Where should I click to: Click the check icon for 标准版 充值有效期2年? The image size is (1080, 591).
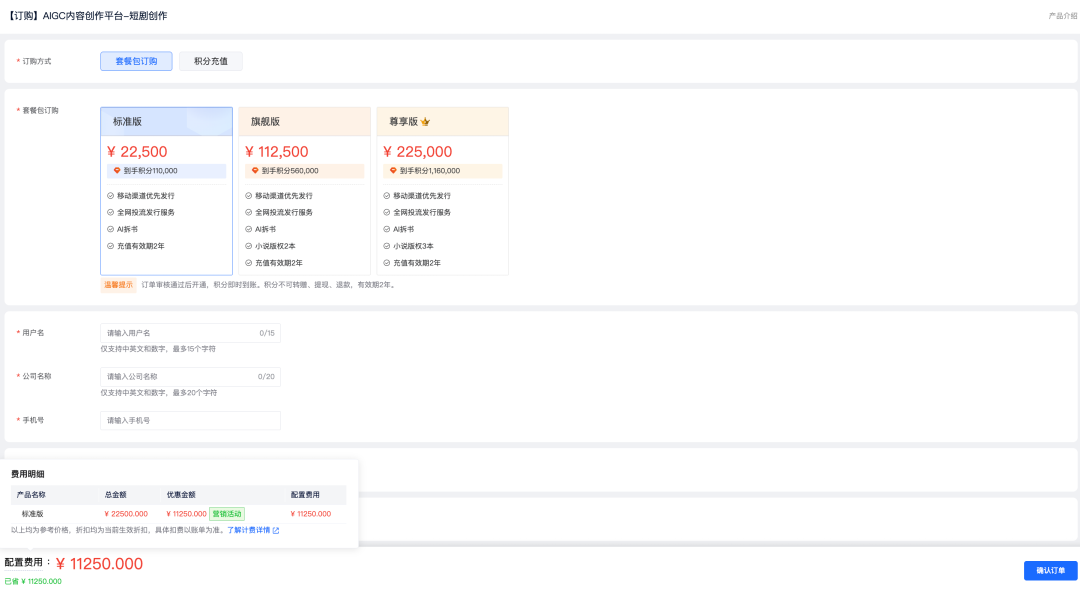(x=110, y=246)
